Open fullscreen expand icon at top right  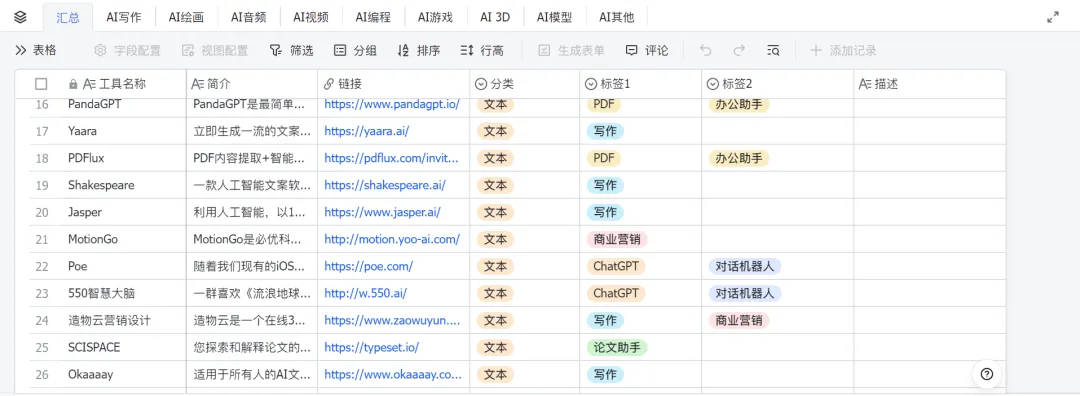click(x=1052, y=17)
